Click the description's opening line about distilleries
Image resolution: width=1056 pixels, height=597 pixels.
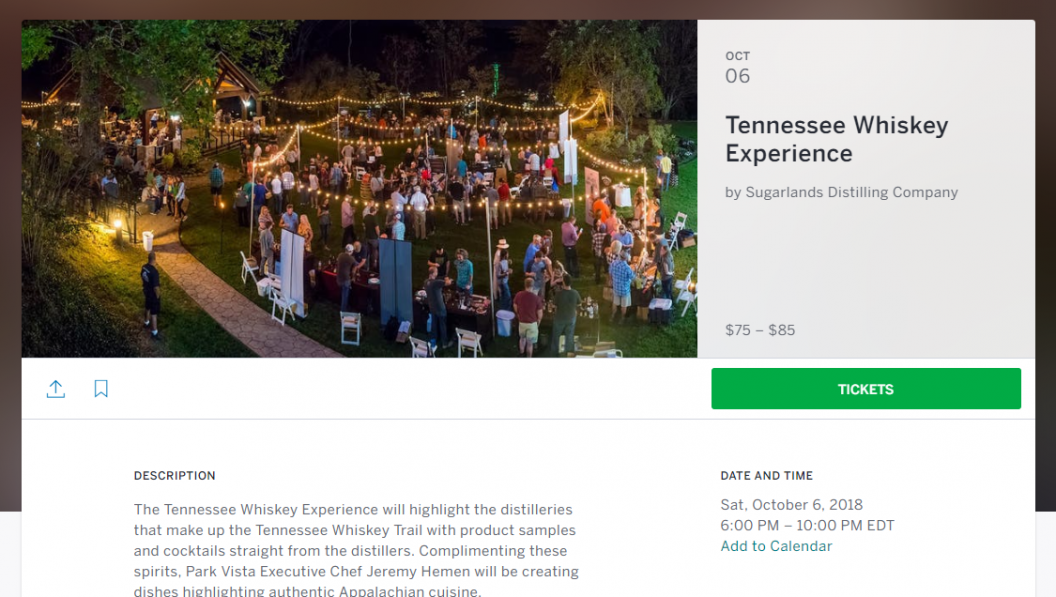pos(353,510)
